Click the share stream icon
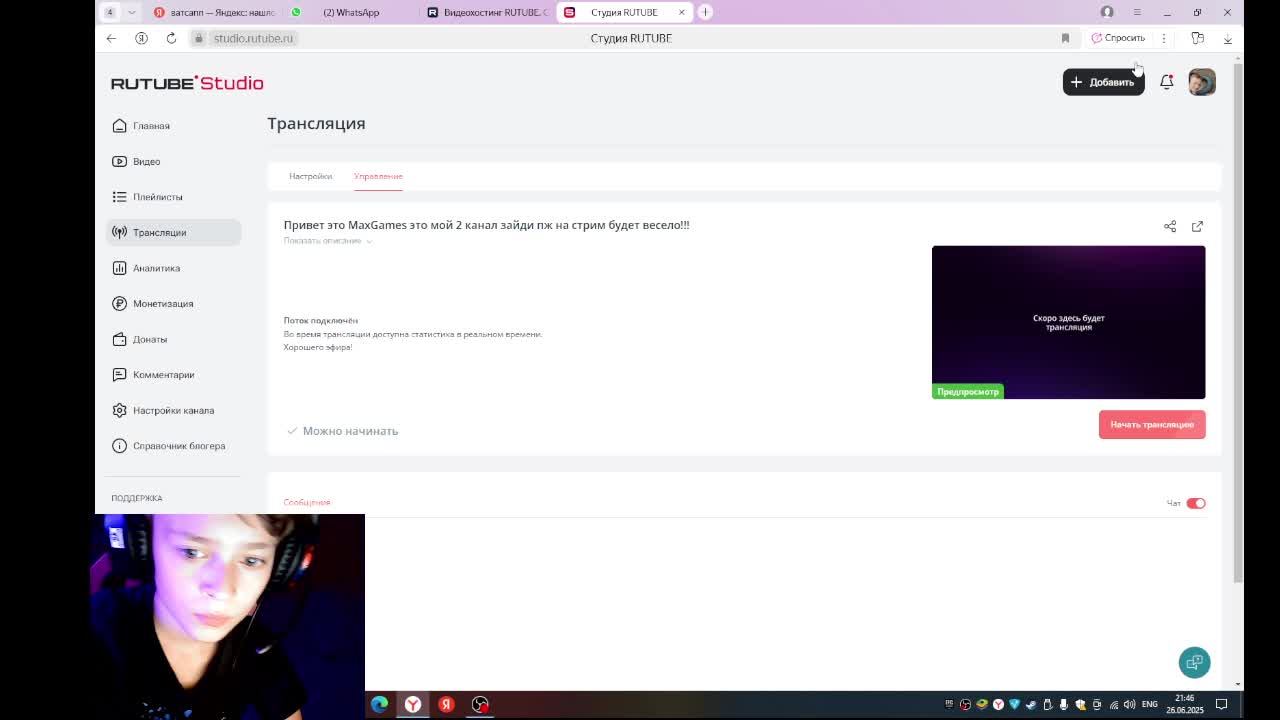1280x720 pixels. [x=1170, y=226]
